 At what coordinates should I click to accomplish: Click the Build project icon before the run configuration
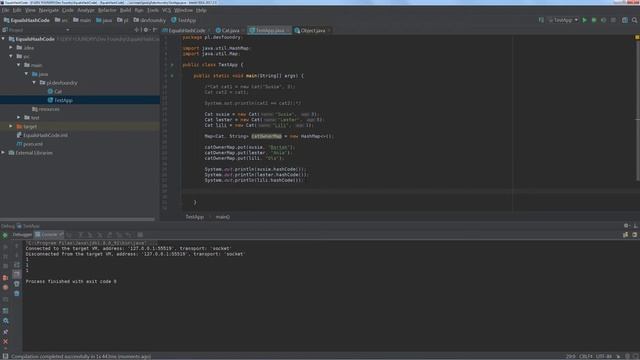(541, 20)
